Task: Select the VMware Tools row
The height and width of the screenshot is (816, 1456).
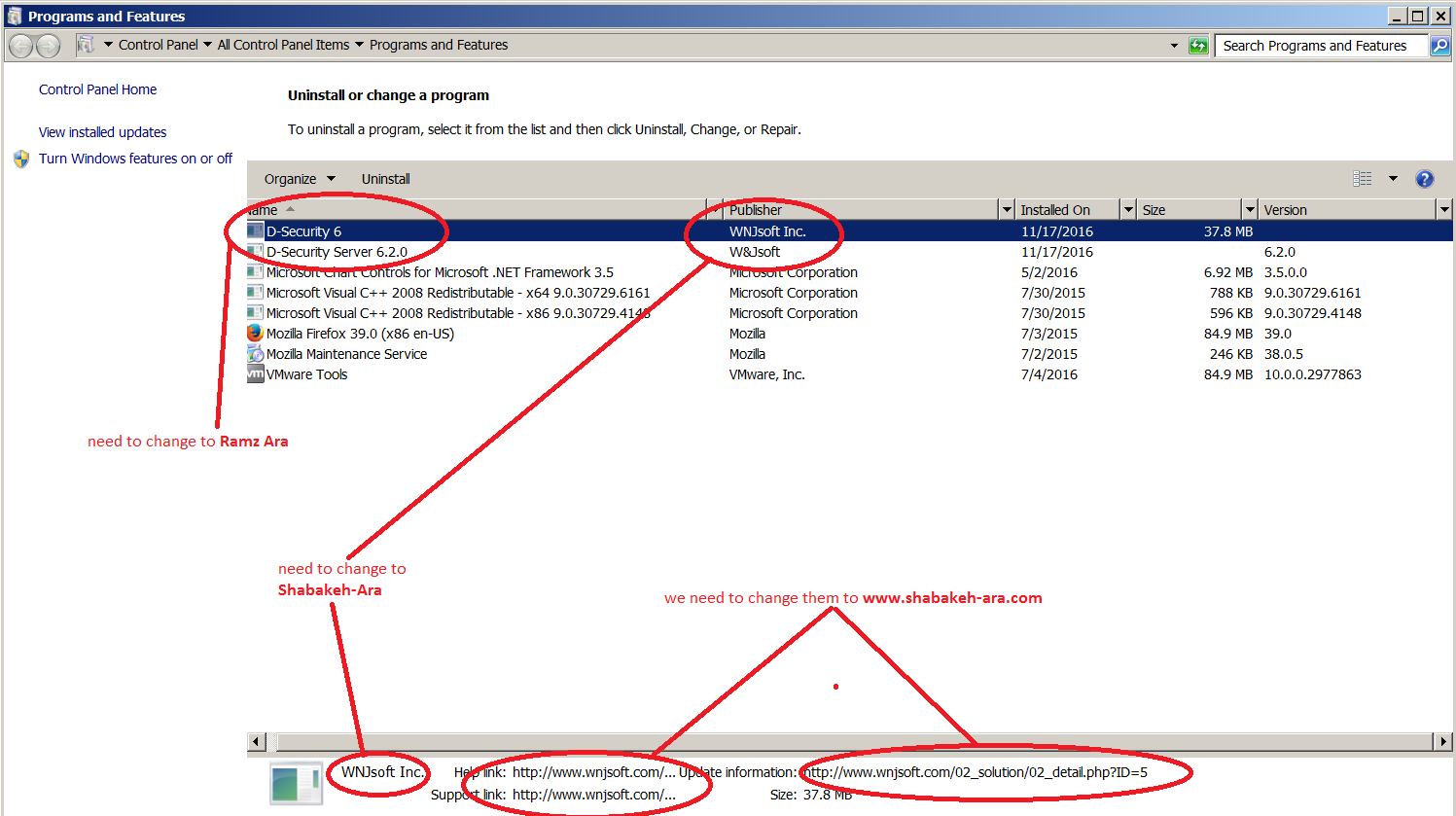Action: [x=306, y=374]
